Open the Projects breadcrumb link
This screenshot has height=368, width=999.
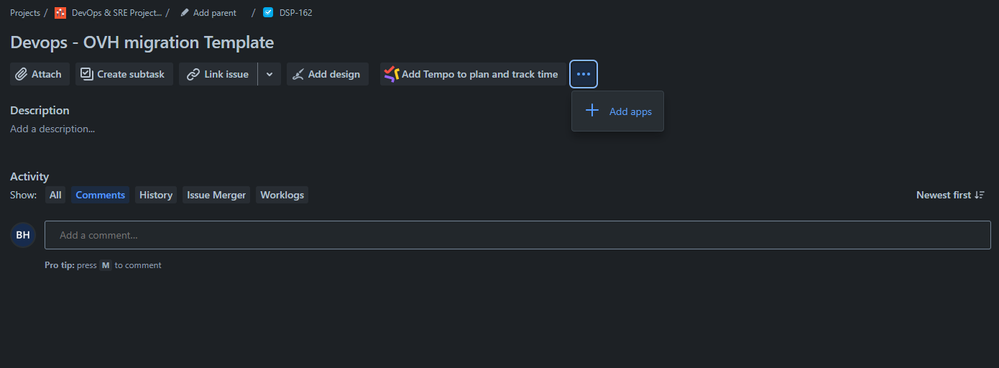(25, 13)
